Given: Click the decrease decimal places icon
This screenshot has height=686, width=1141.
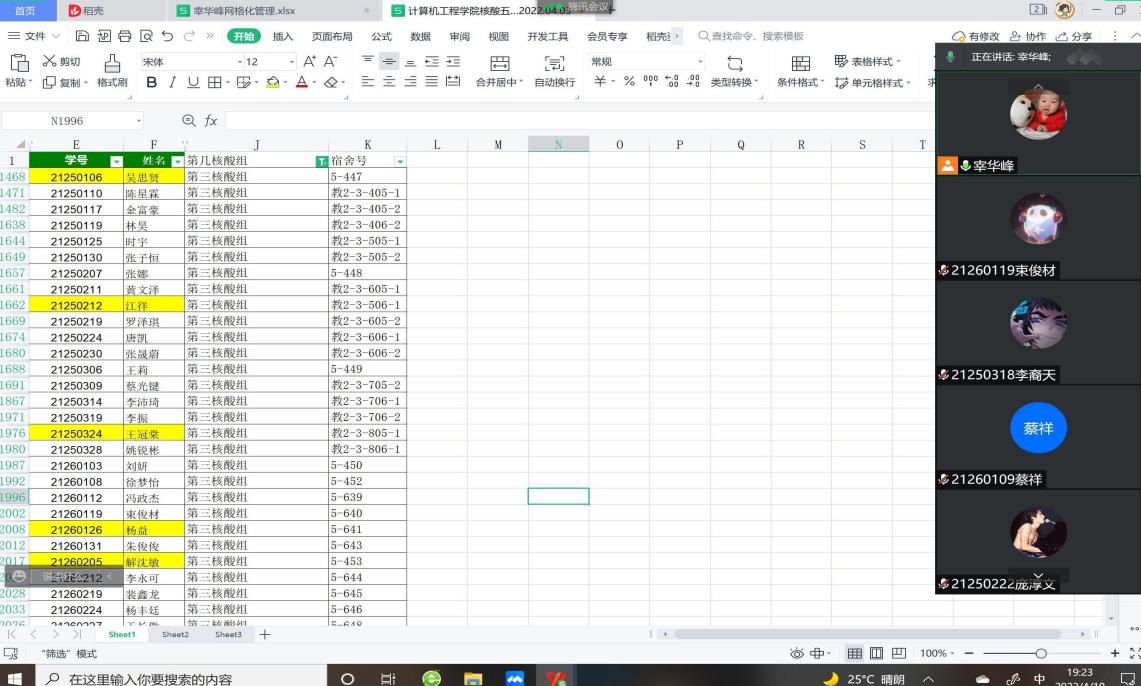Looking at the screenshot, I should 693,81.
